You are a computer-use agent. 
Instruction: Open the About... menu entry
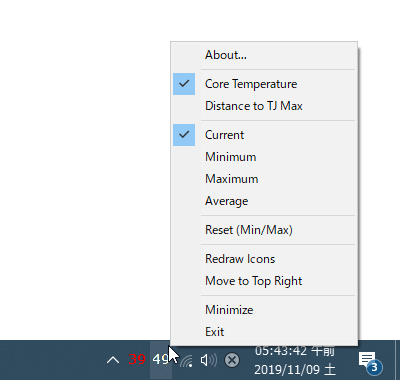click(x=264, y=55)
